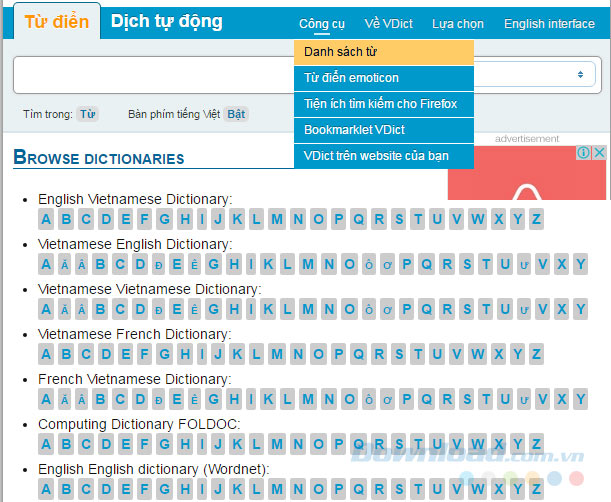Browse letter D in Computing Dictionary FOLDOC

106,444
